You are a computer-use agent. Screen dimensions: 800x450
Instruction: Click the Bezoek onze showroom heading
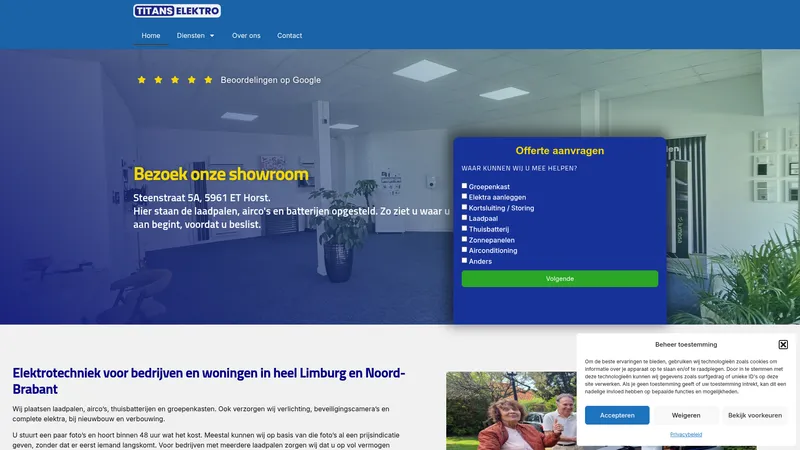[221, 174]
